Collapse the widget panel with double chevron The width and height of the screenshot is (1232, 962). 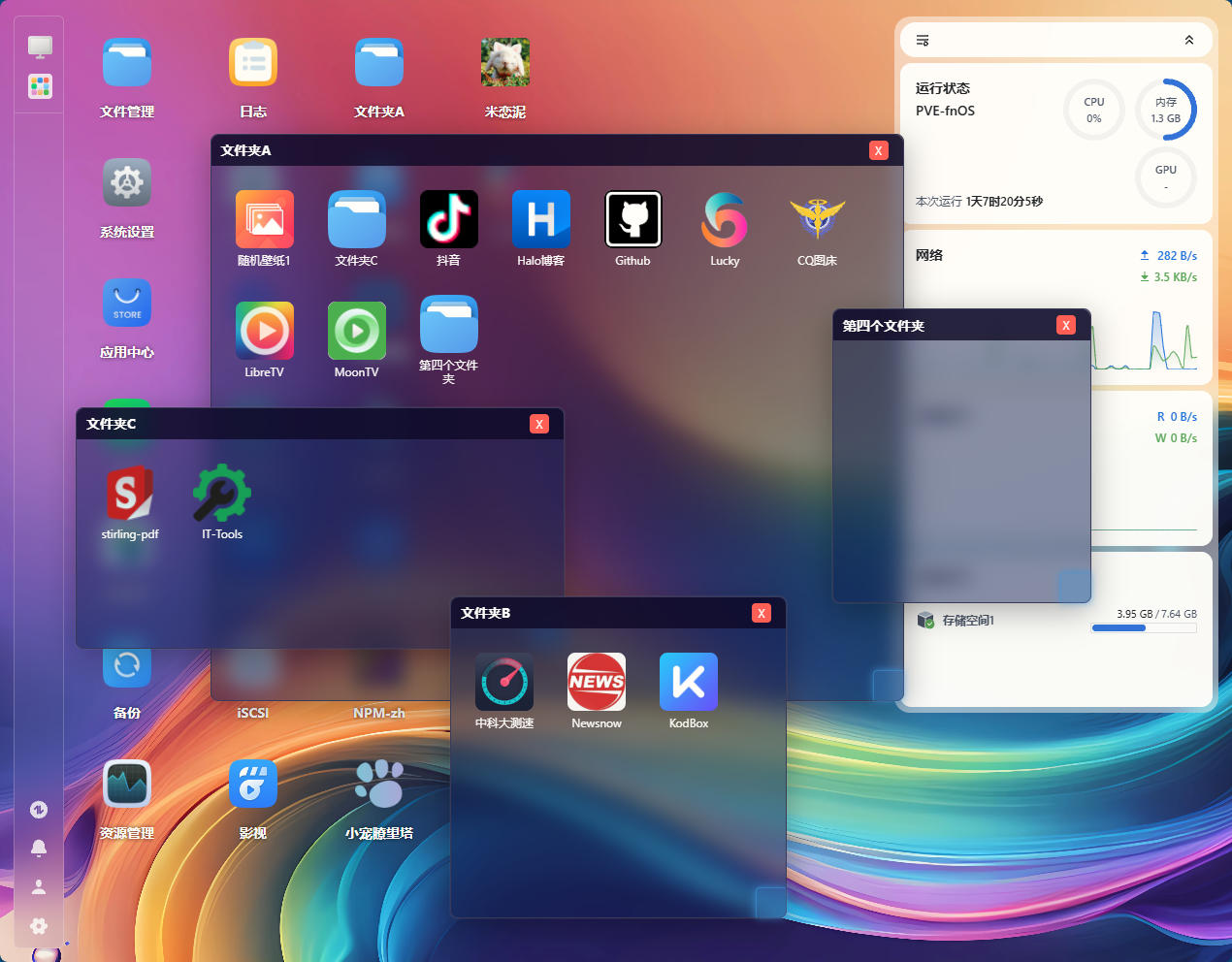coord(1189,40)
